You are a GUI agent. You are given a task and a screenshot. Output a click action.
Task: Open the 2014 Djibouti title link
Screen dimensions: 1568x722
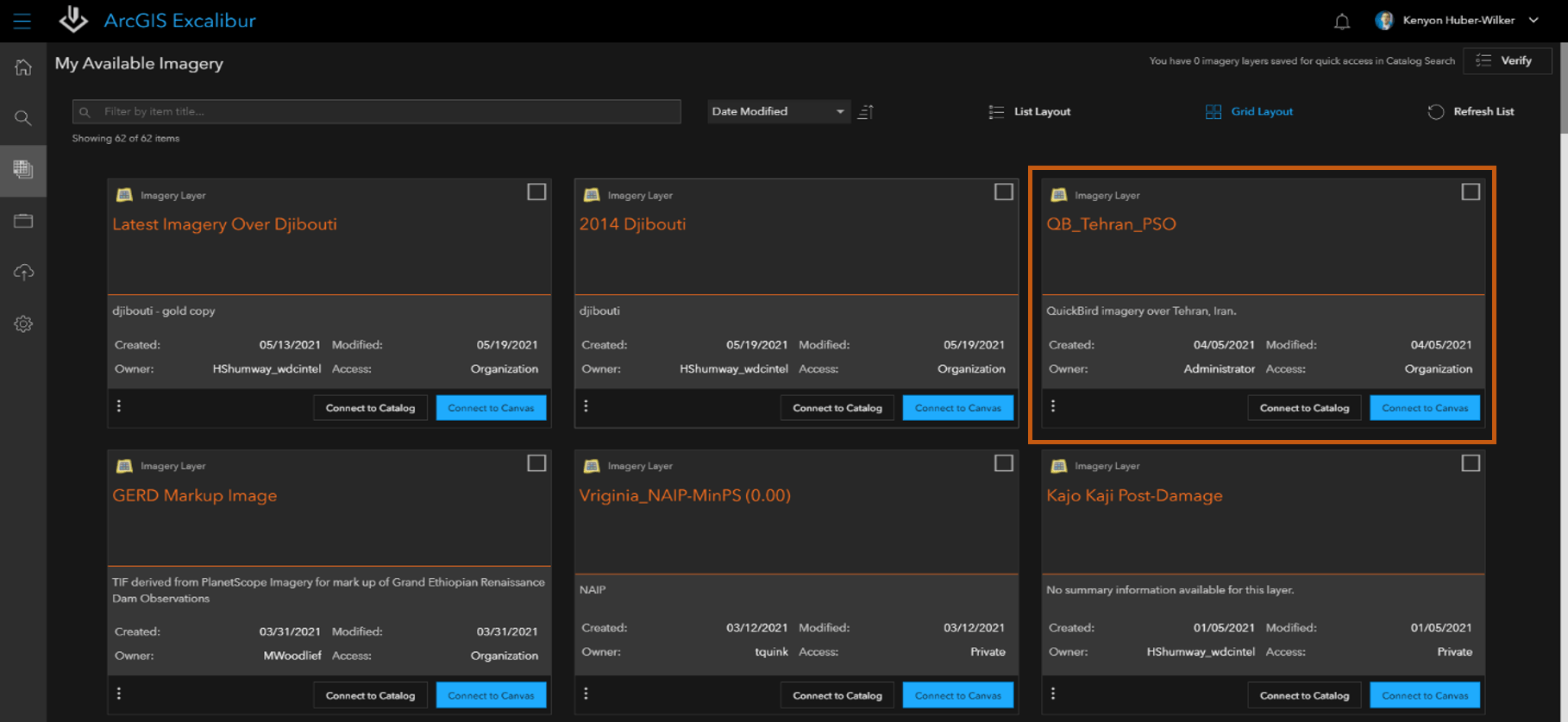pos(632,224)
